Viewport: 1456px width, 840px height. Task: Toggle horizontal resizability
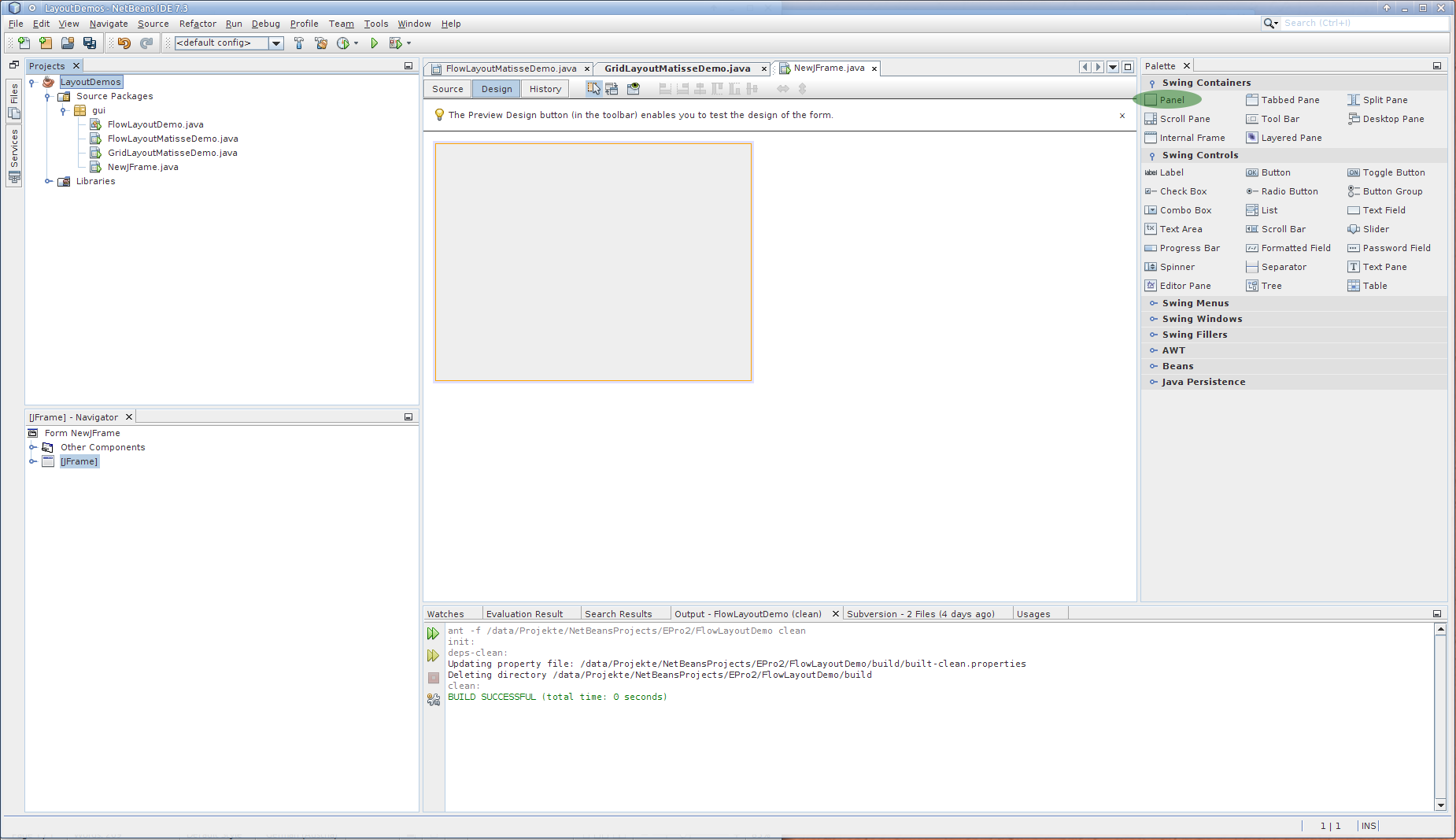pos(783,89)
